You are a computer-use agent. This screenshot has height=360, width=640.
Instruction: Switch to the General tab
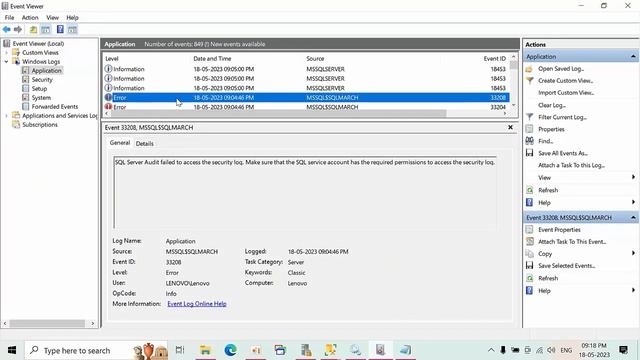120,143
